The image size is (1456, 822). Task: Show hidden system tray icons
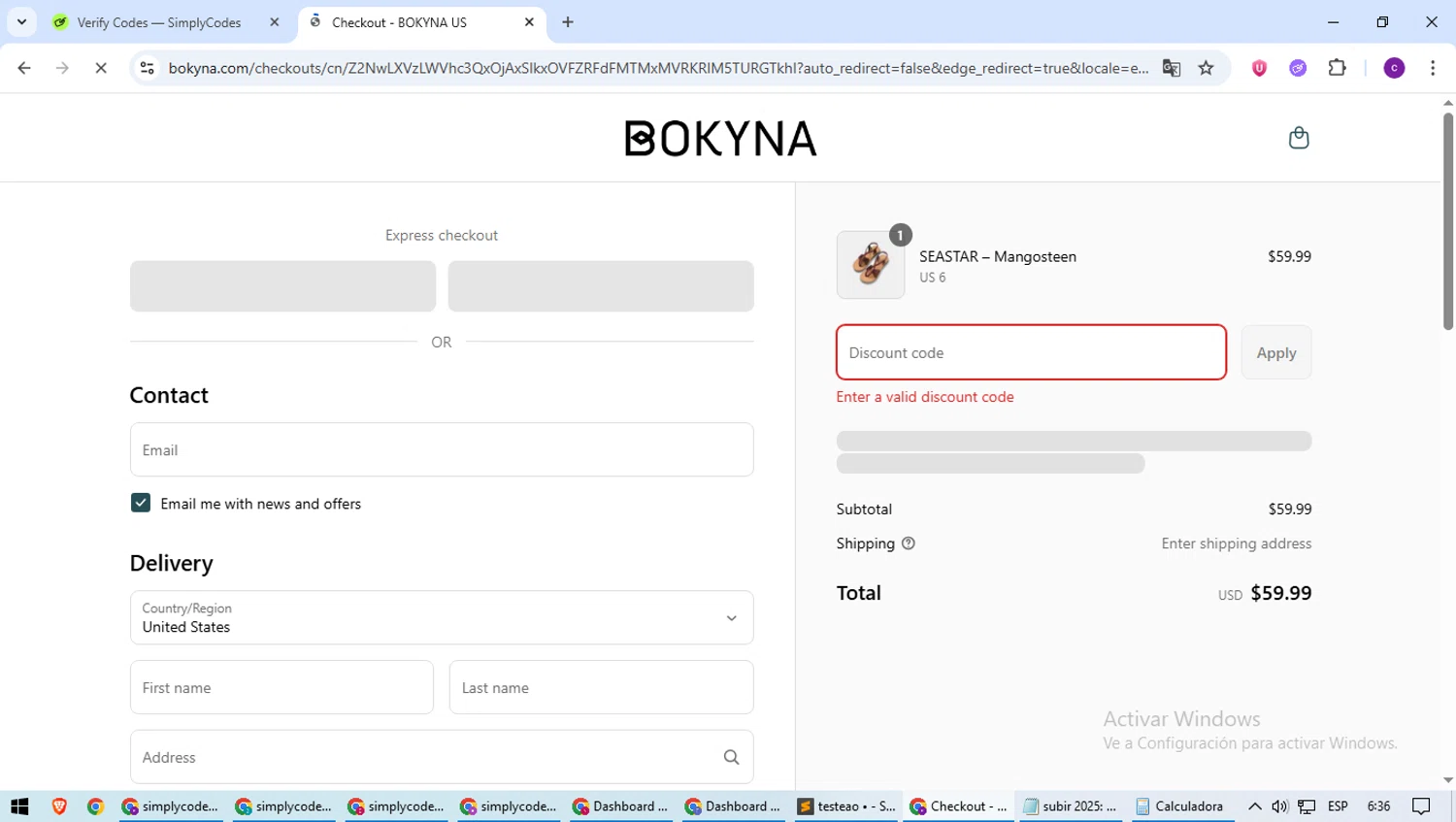pos(1254,806)
